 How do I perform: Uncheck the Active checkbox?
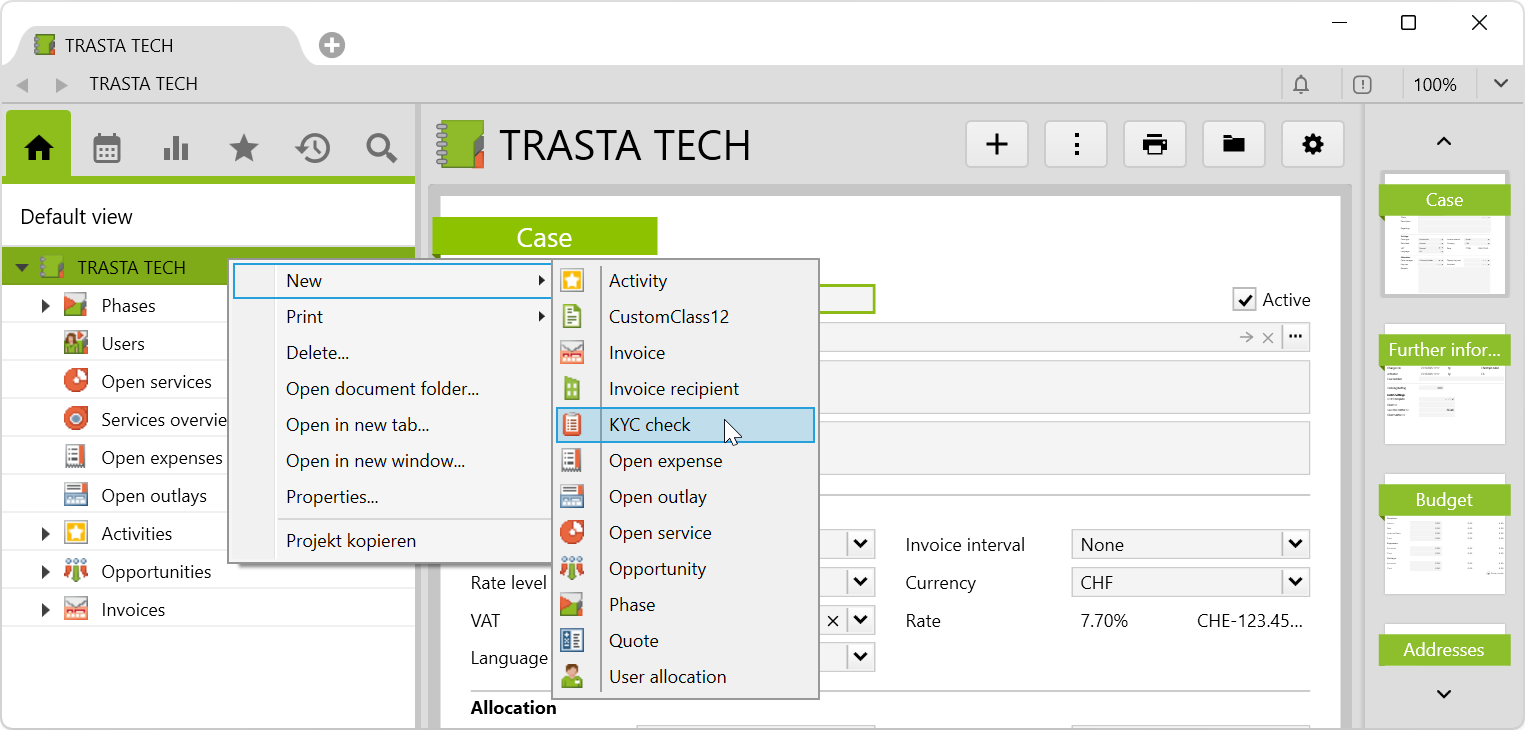coord(1245,300)
